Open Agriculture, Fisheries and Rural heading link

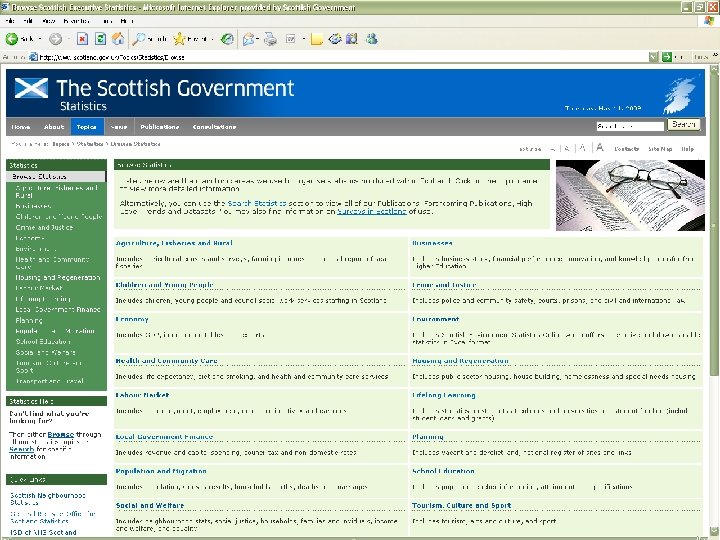coord(174,243)
